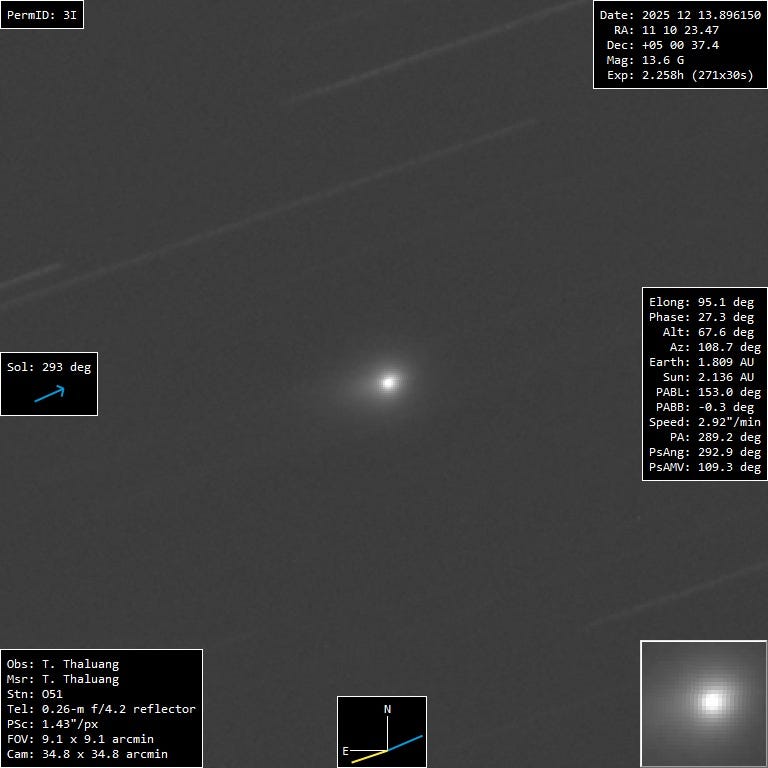Click the PsAng: 292.9 deg line
Viewport: 768px width, 768px height.
tap(705, 452)
